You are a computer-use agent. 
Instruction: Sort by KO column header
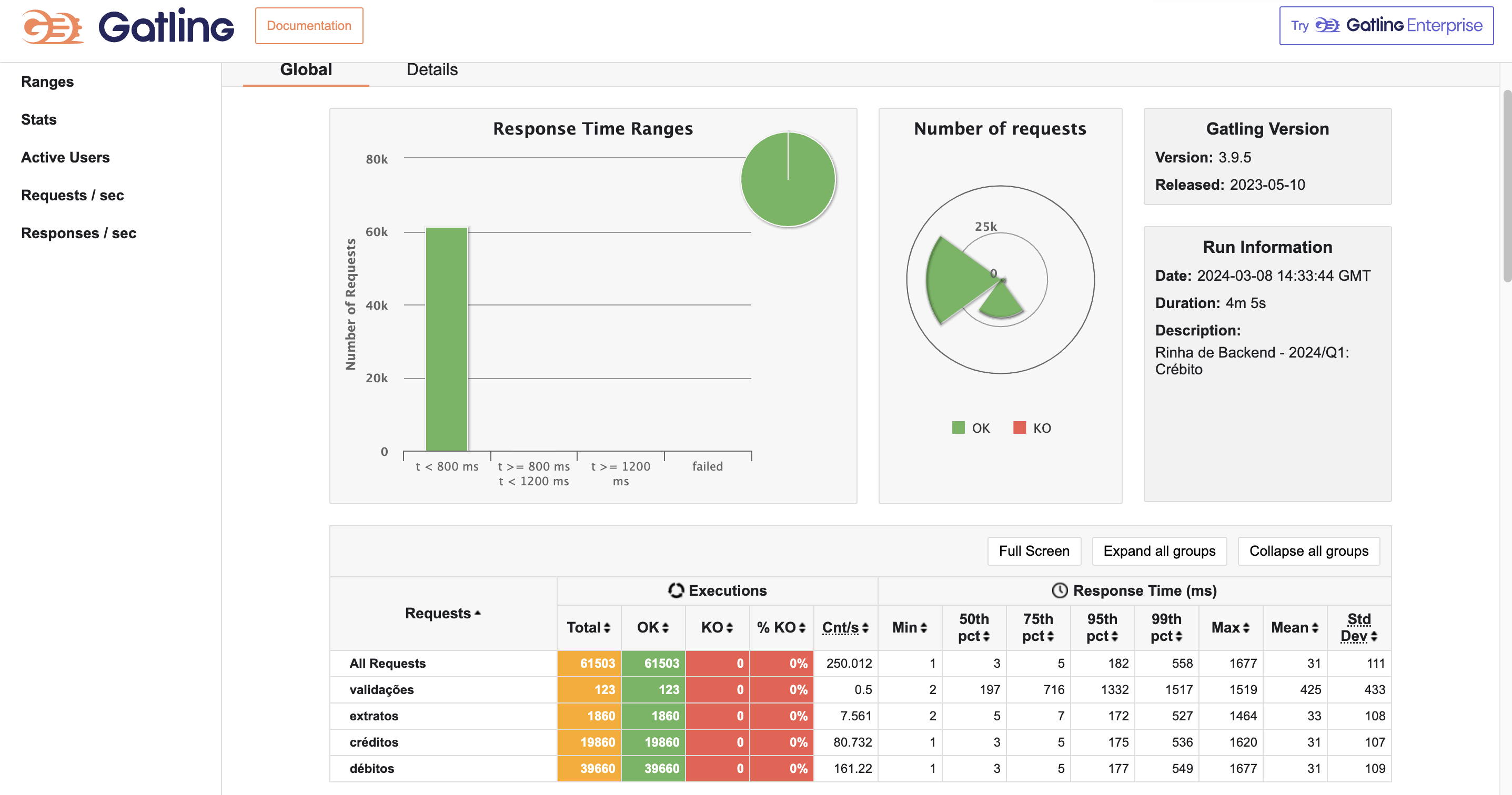[717, 627]
